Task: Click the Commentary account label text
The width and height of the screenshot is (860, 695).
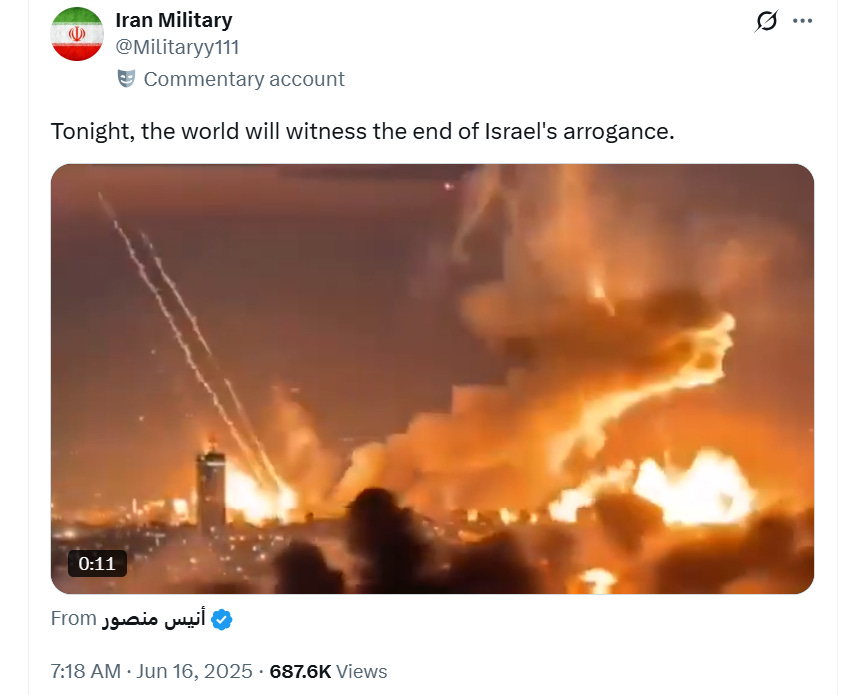Action: point(244,79)
